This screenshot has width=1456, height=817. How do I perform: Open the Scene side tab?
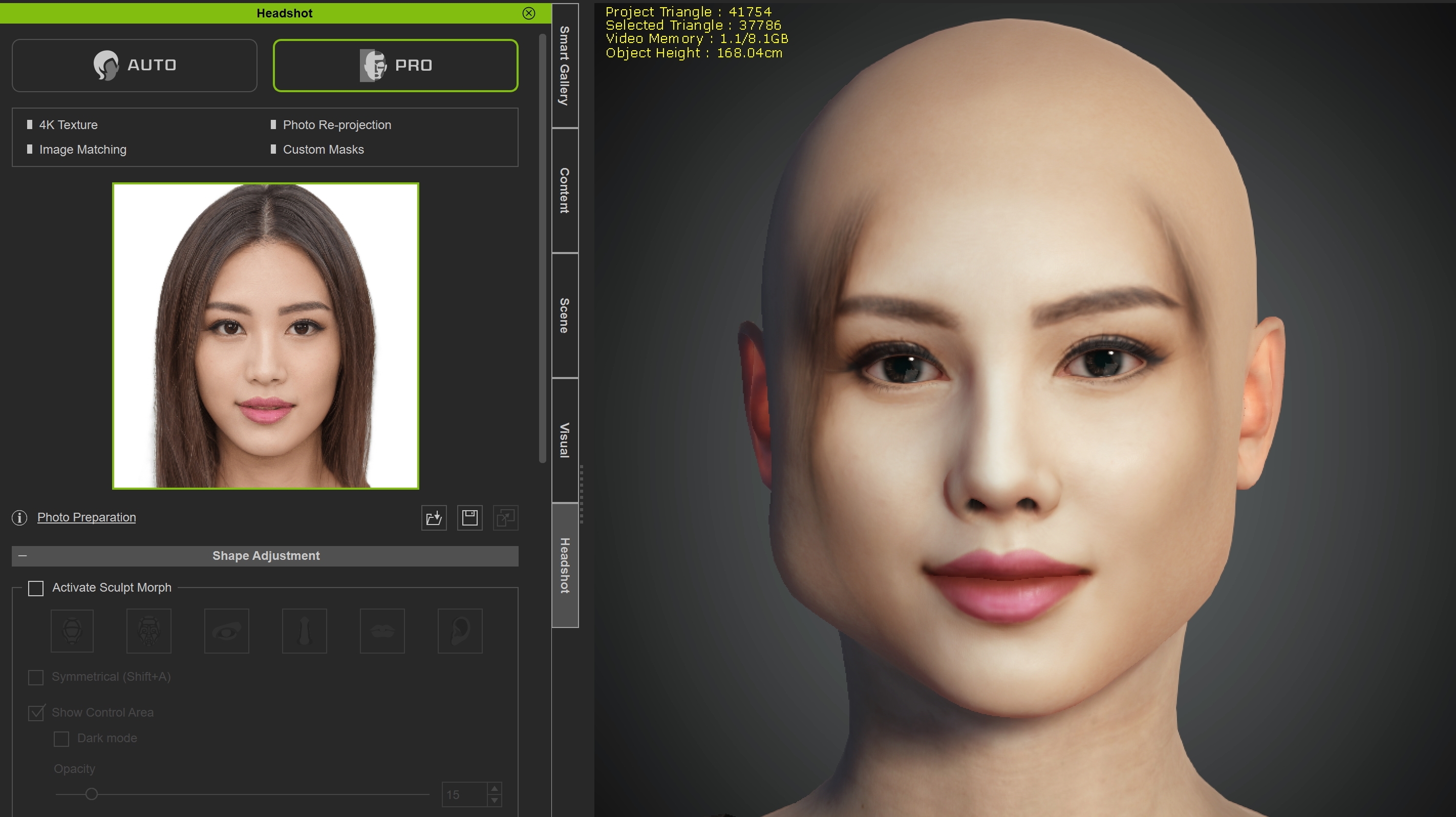click(x=564, y=316)
